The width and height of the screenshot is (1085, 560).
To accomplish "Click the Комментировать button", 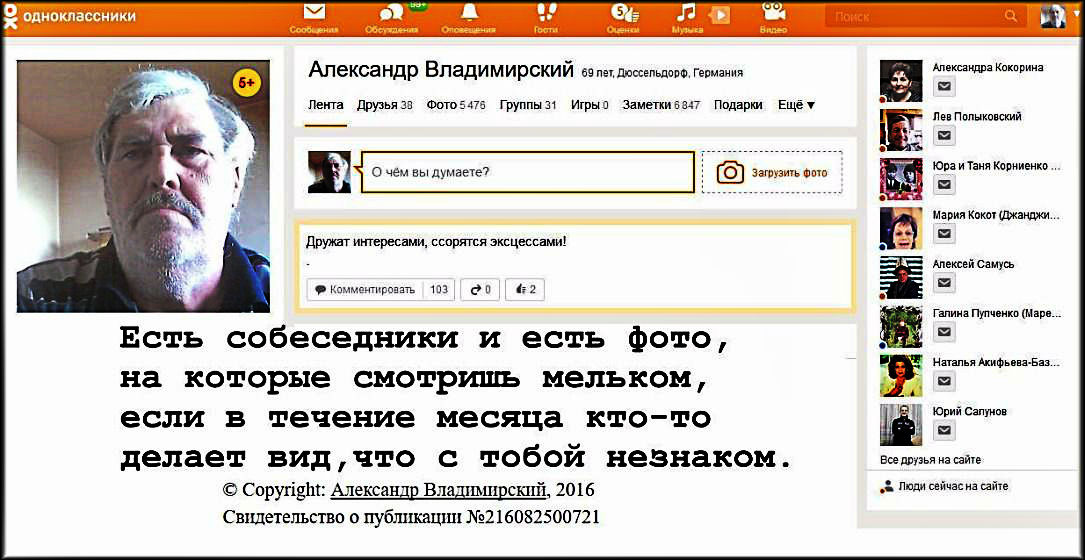I will (365, 289).
